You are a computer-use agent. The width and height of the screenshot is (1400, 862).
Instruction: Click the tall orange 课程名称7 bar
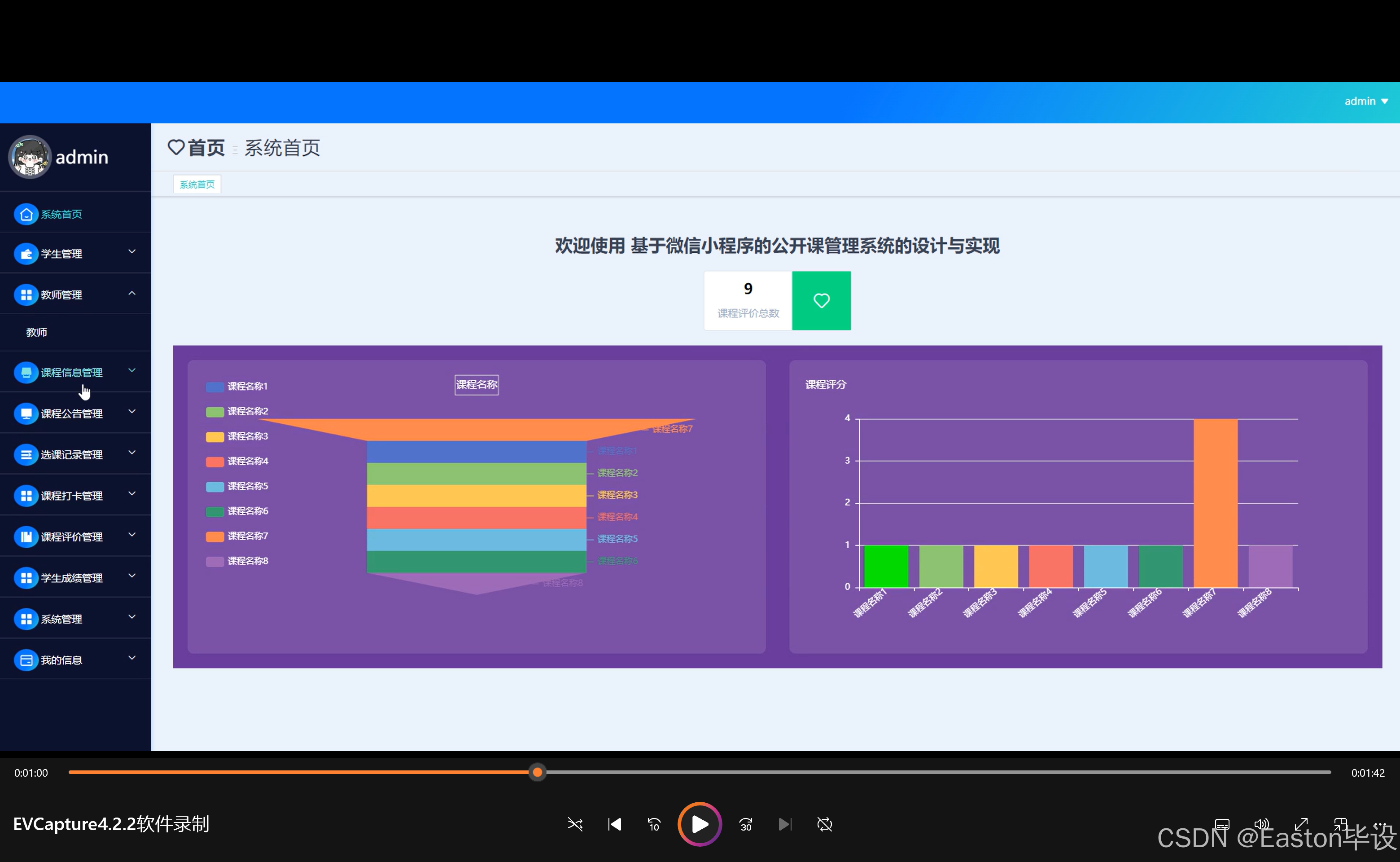tap(1216, 503)
